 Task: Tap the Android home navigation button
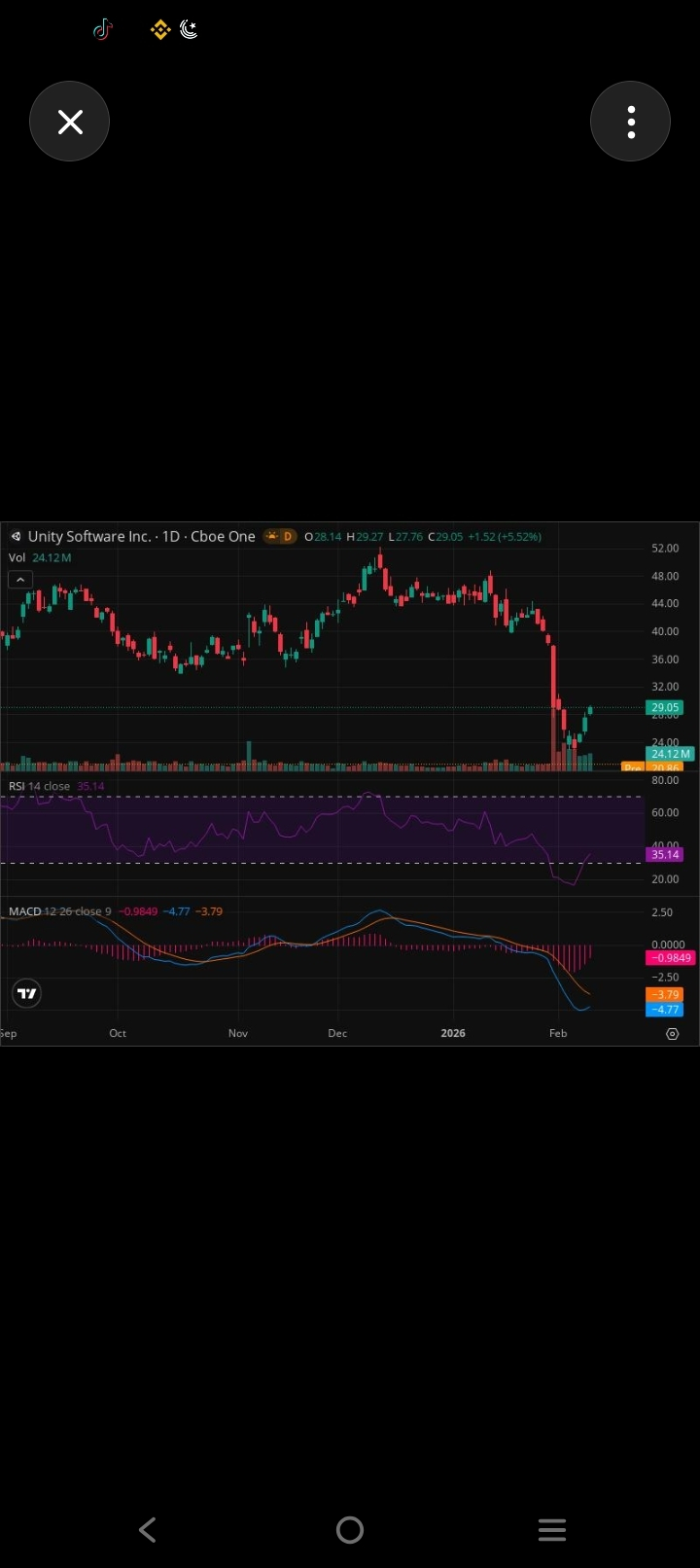[x=350, y=1530]
